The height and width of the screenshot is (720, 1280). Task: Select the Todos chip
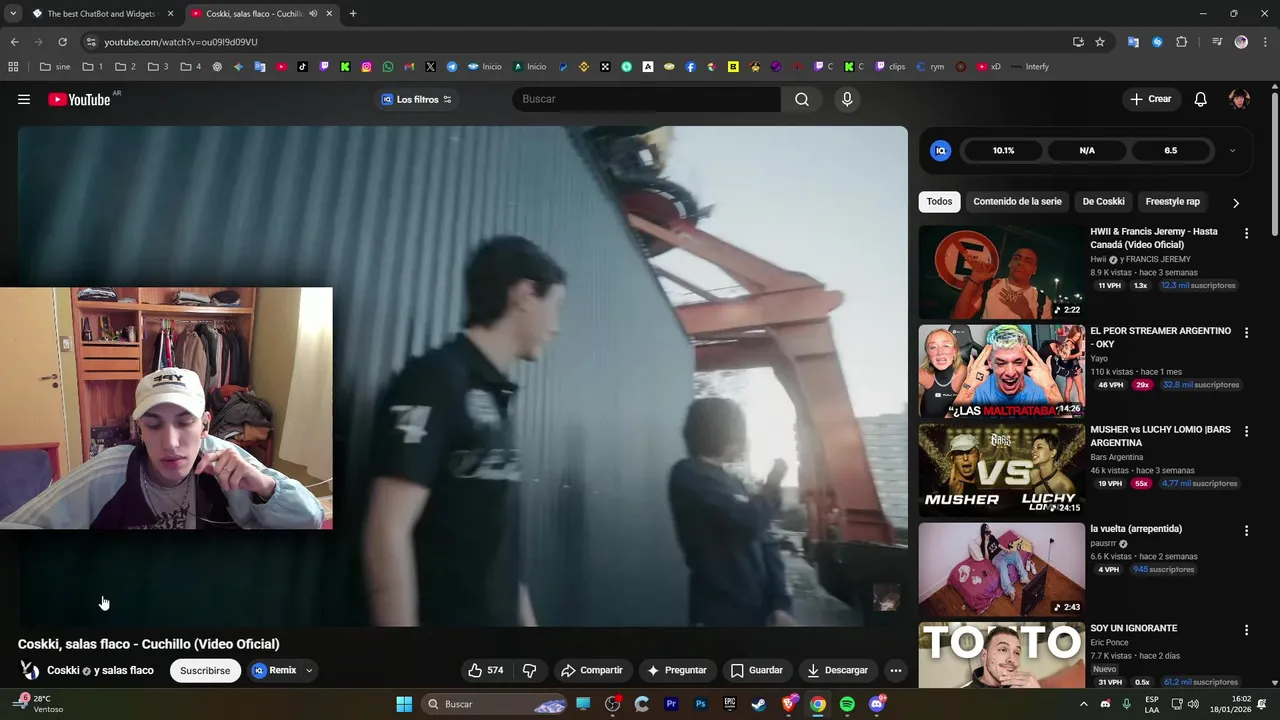pyautogui.click(x=939, y=202)
